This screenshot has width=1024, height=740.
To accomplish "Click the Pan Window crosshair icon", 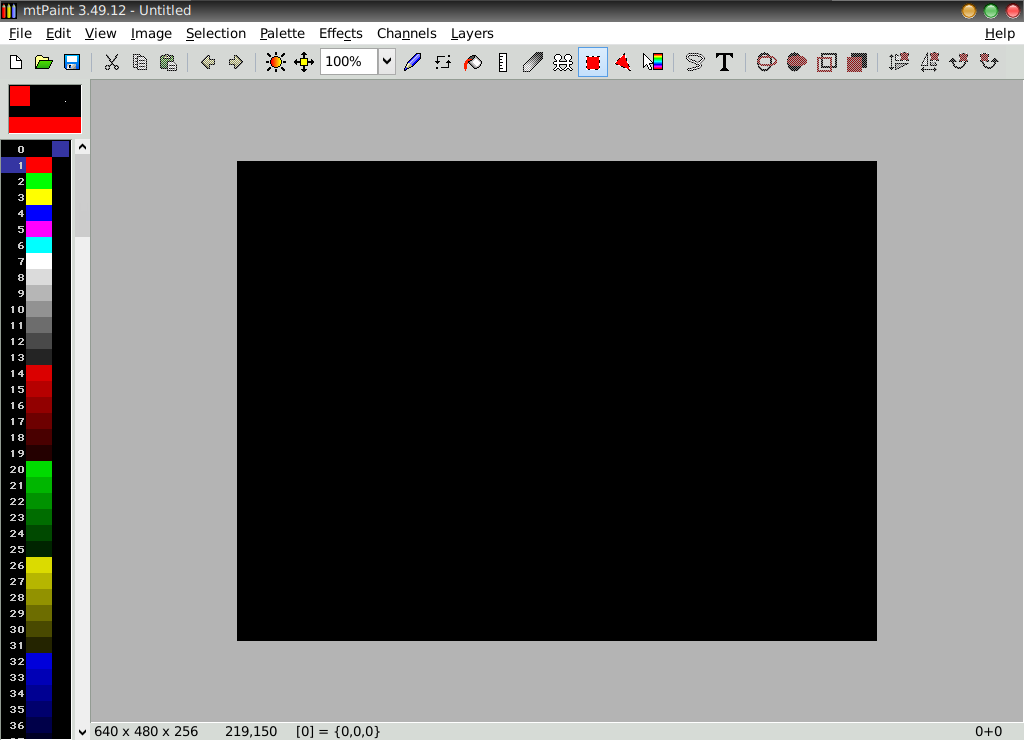I will [304, 62].
